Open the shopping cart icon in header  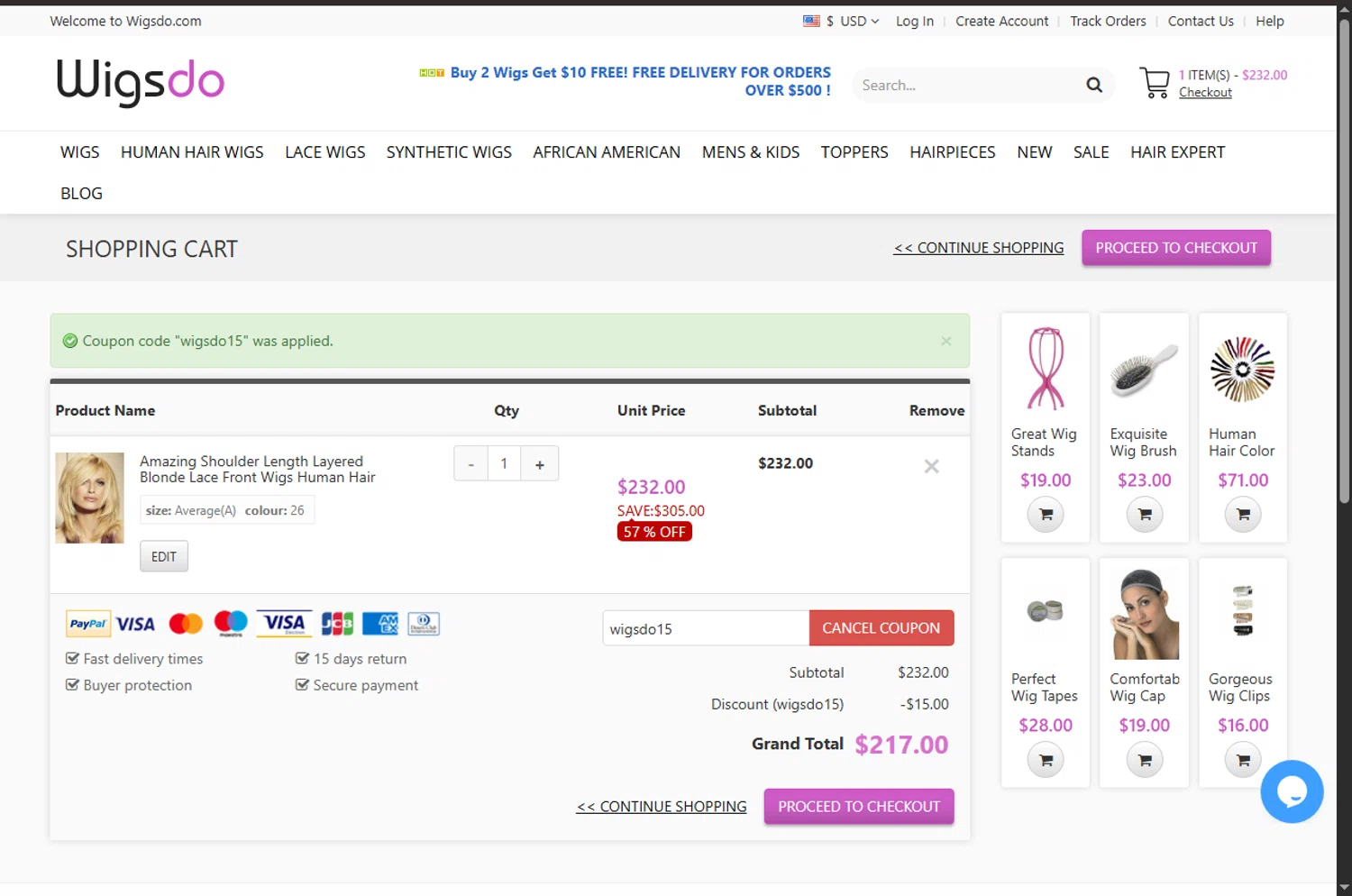click(x=1155, y=83)
